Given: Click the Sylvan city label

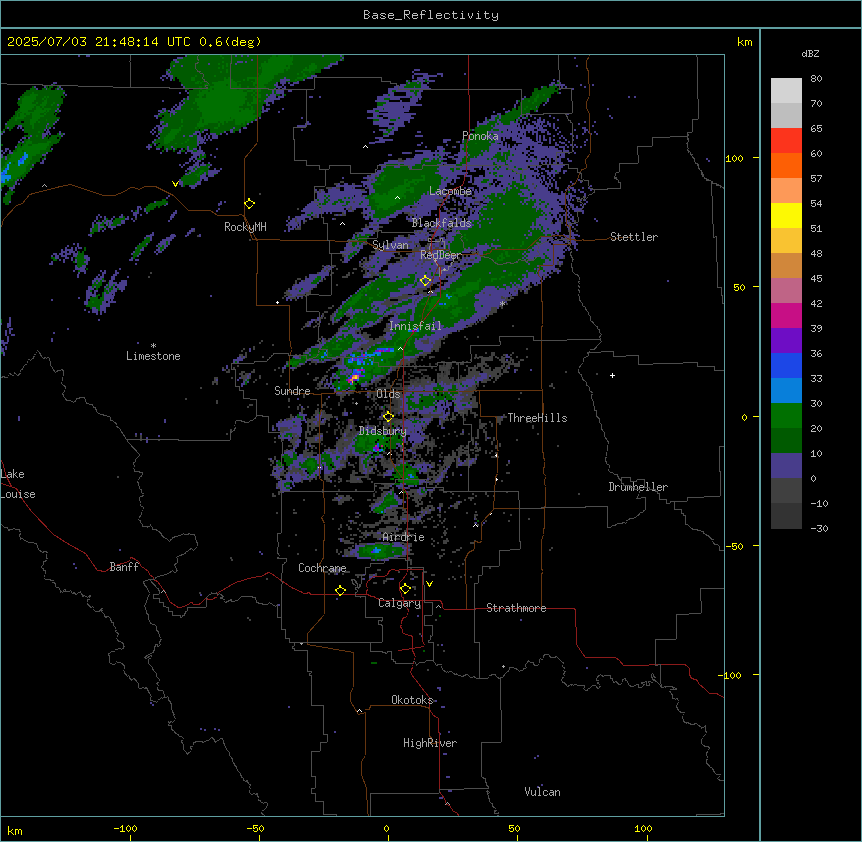Looking at the screenshot, I should [390, 245].
